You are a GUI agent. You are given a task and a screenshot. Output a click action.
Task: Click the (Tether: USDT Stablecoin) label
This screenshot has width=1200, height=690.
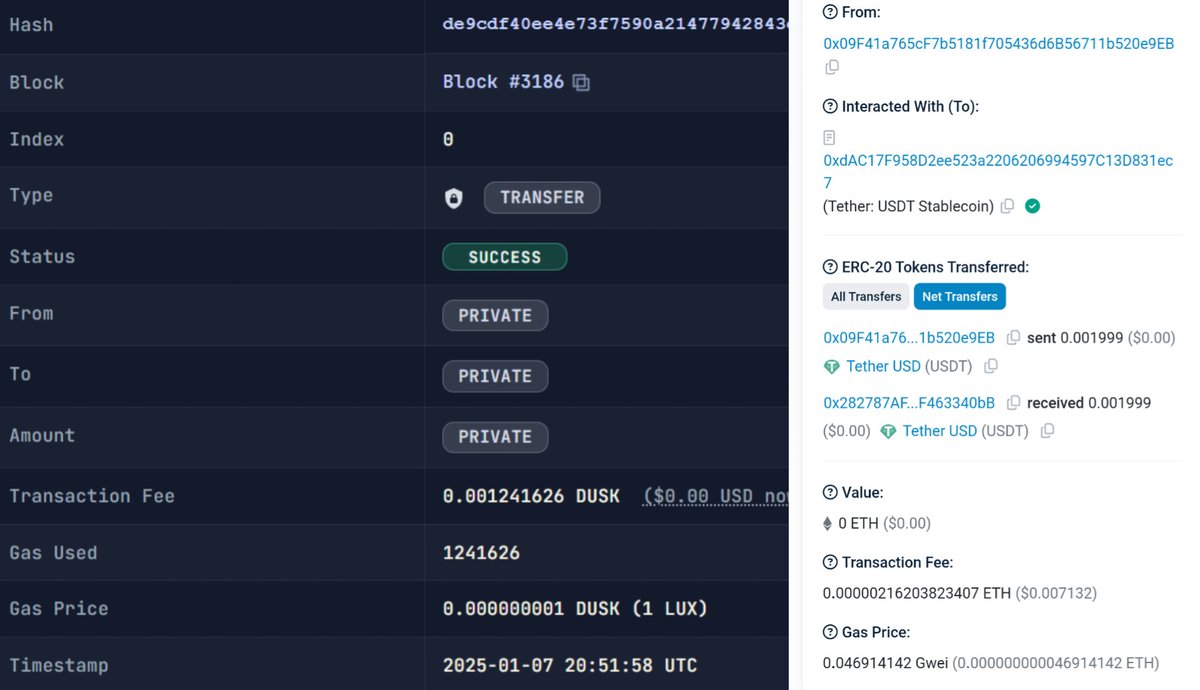(x=908, y=206)
